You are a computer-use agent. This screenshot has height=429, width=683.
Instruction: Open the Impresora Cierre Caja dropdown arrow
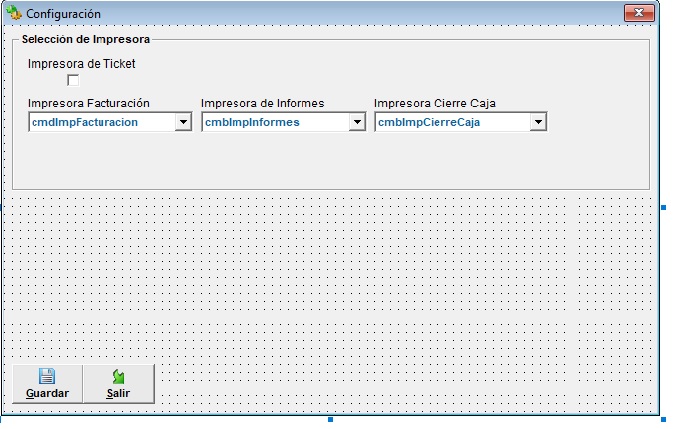[x=538, y=122]
